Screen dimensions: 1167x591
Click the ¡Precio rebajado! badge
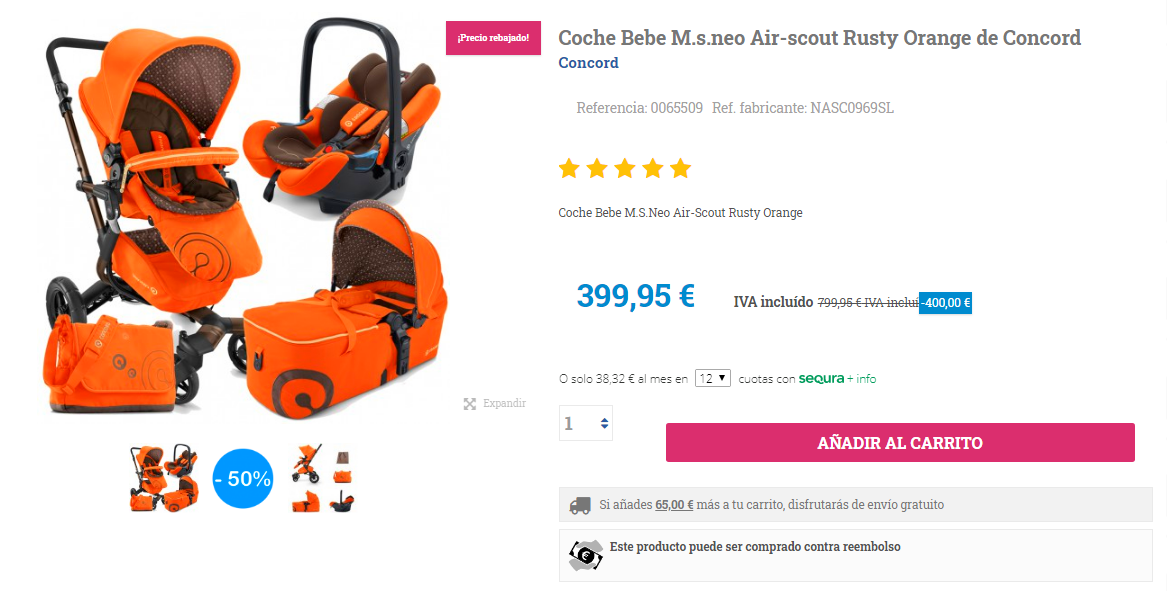point(493,38)
